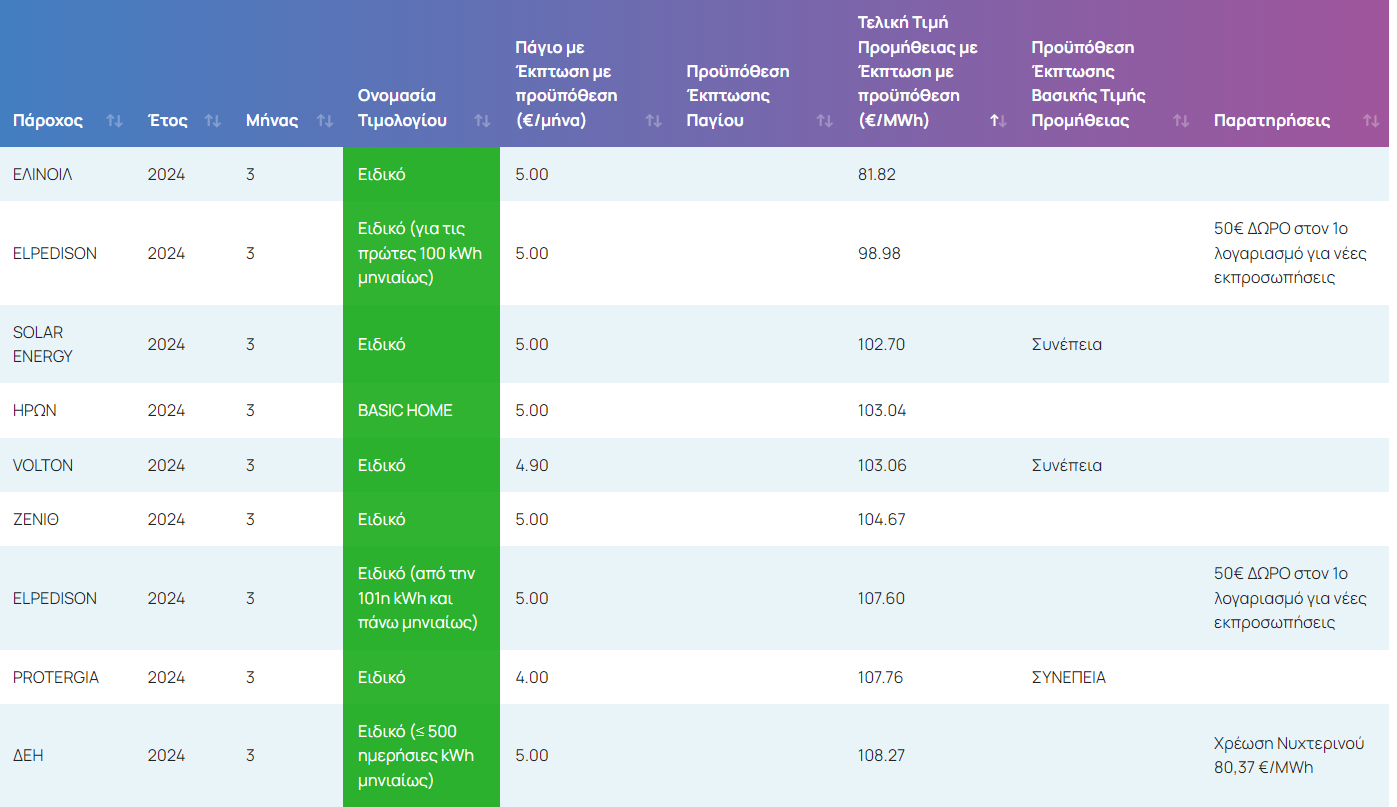Click the price value 107.76
This screenshot has height=807, width=1397.
tap(880, 677)
